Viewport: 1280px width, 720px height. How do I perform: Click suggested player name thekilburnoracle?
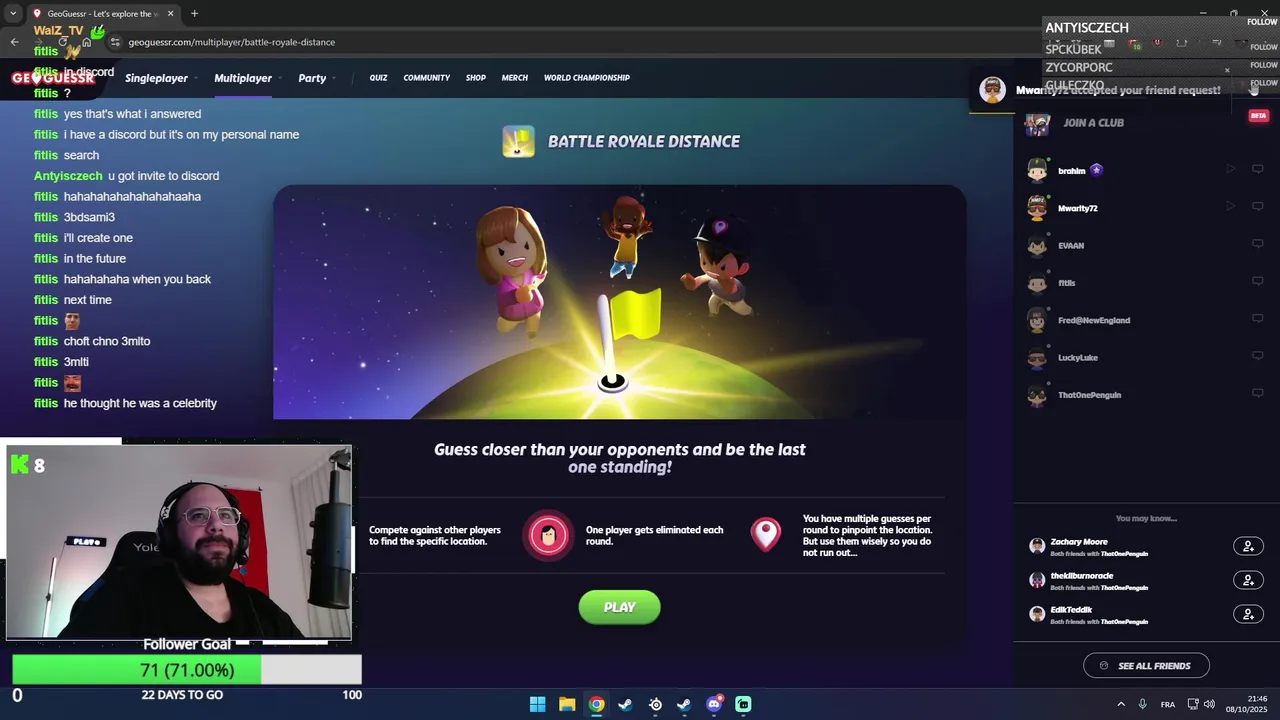pos(1082,576)
